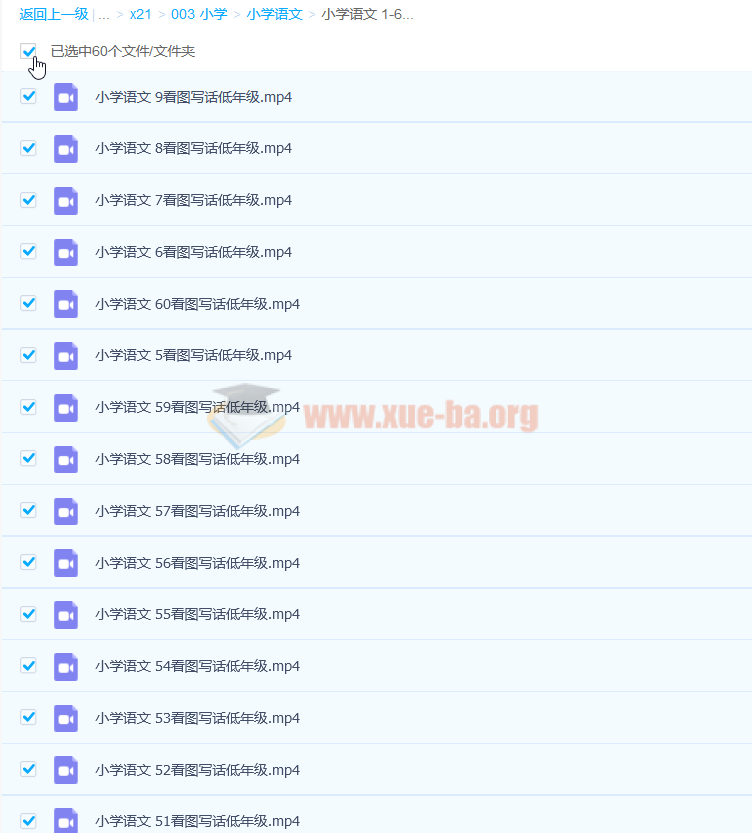Deselect checkbox for 小学语文 59看图写话低年级.mp4
This screenshot has width=752, height=833.
pyautogui.click(x=29, y=407)
